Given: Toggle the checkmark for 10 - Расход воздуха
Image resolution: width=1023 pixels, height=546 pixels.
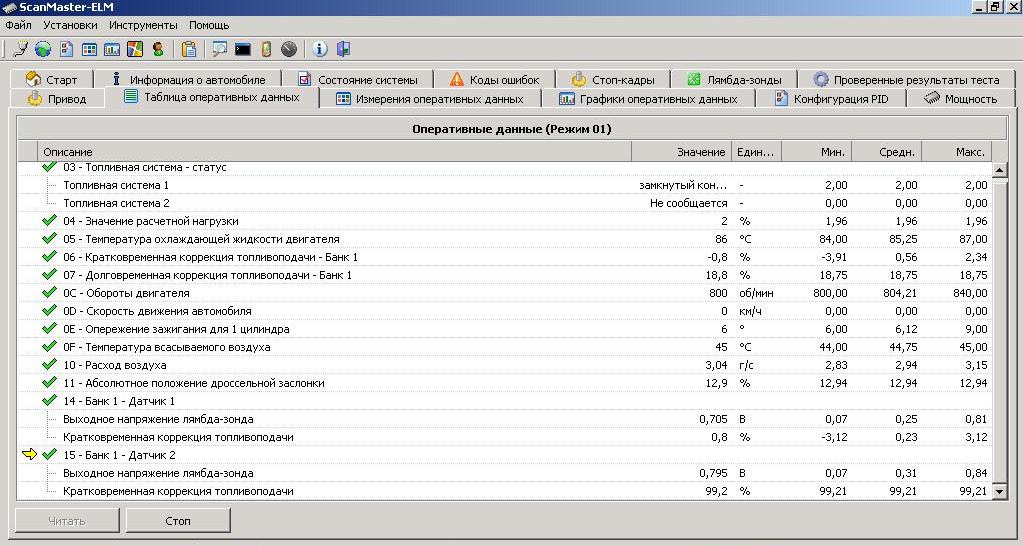Looking at the screenshot, I should coord(49,365).
